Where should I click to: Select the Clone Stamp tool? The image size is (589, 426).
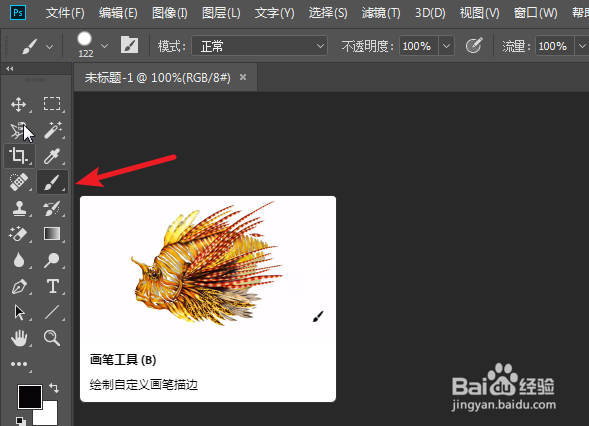tap(19, 208)
